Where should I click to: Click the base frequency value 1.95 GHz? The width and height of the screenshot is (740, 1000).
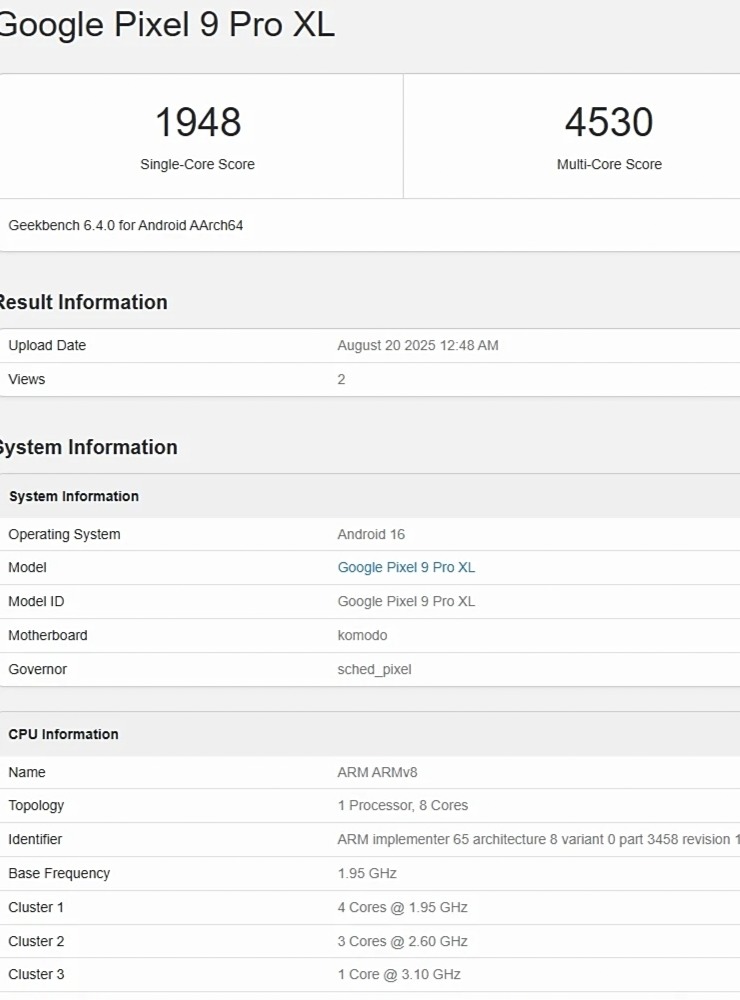point(367,873)
